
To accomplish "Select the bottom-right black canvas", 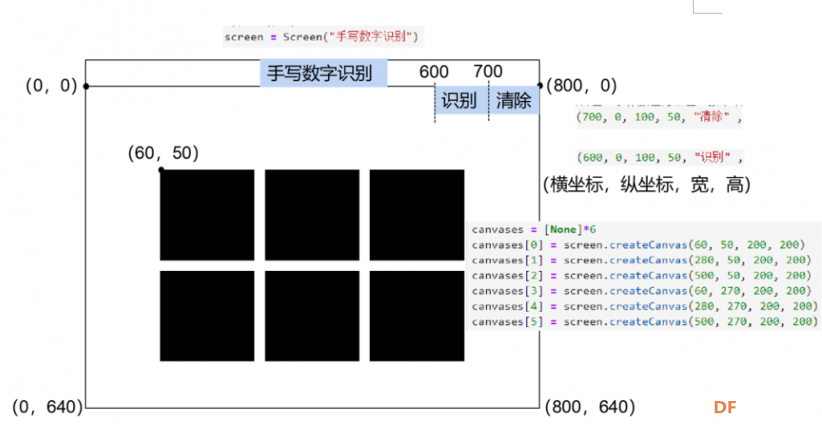I will click(x=417, y=316).
